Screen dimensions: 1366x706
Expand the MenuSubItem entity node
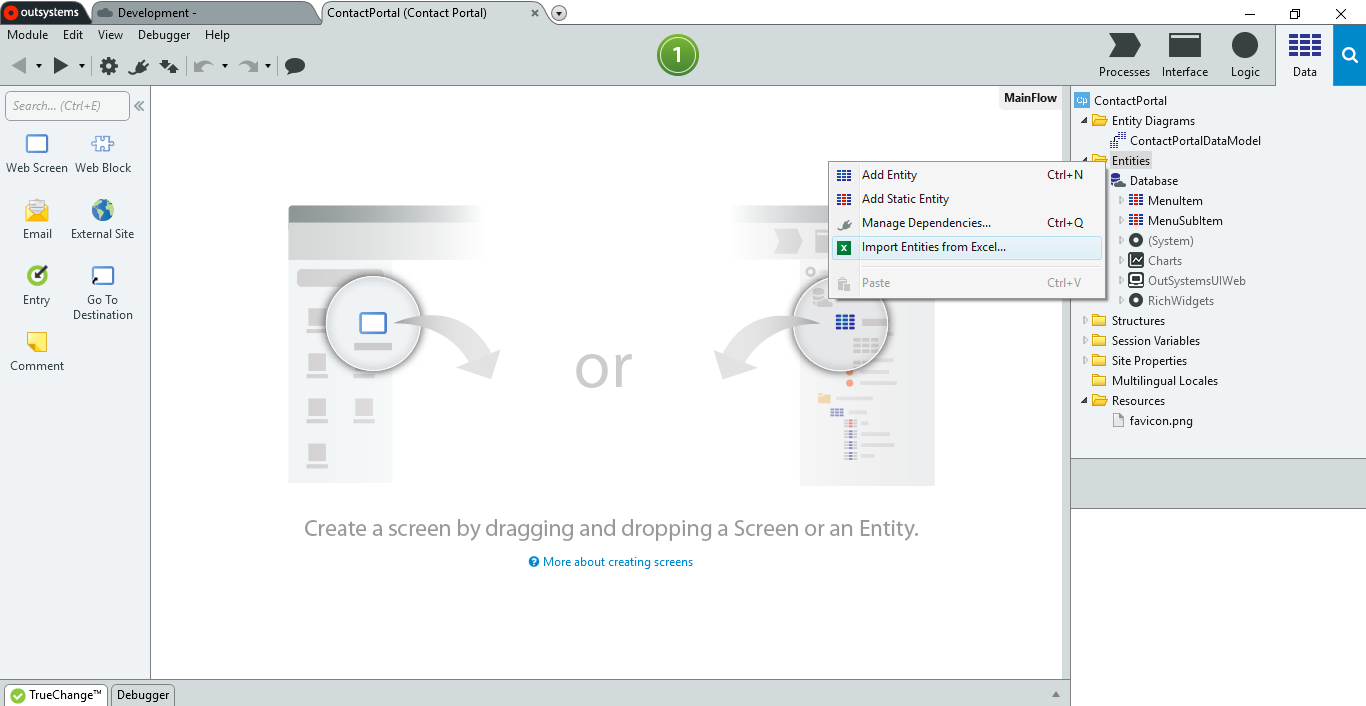click(x=1121, y=221)
